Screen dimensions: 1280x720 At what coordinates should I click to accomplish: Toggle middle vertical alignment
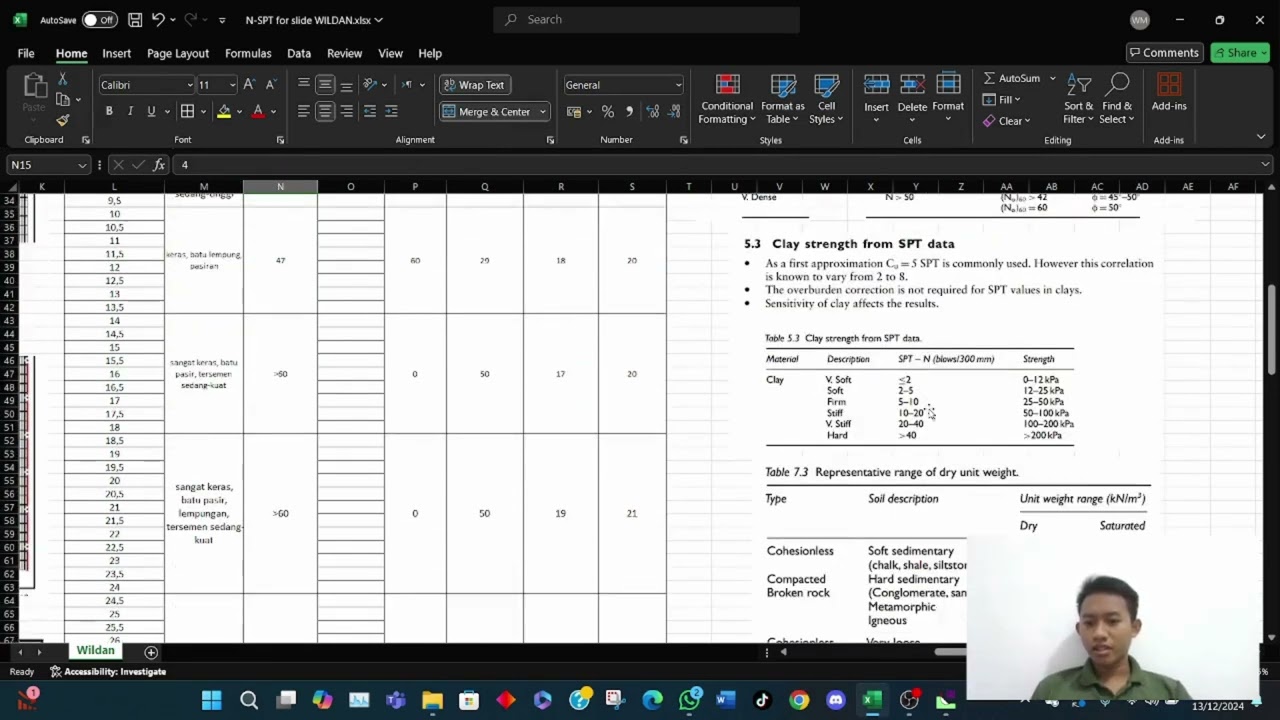coord(325,85)
